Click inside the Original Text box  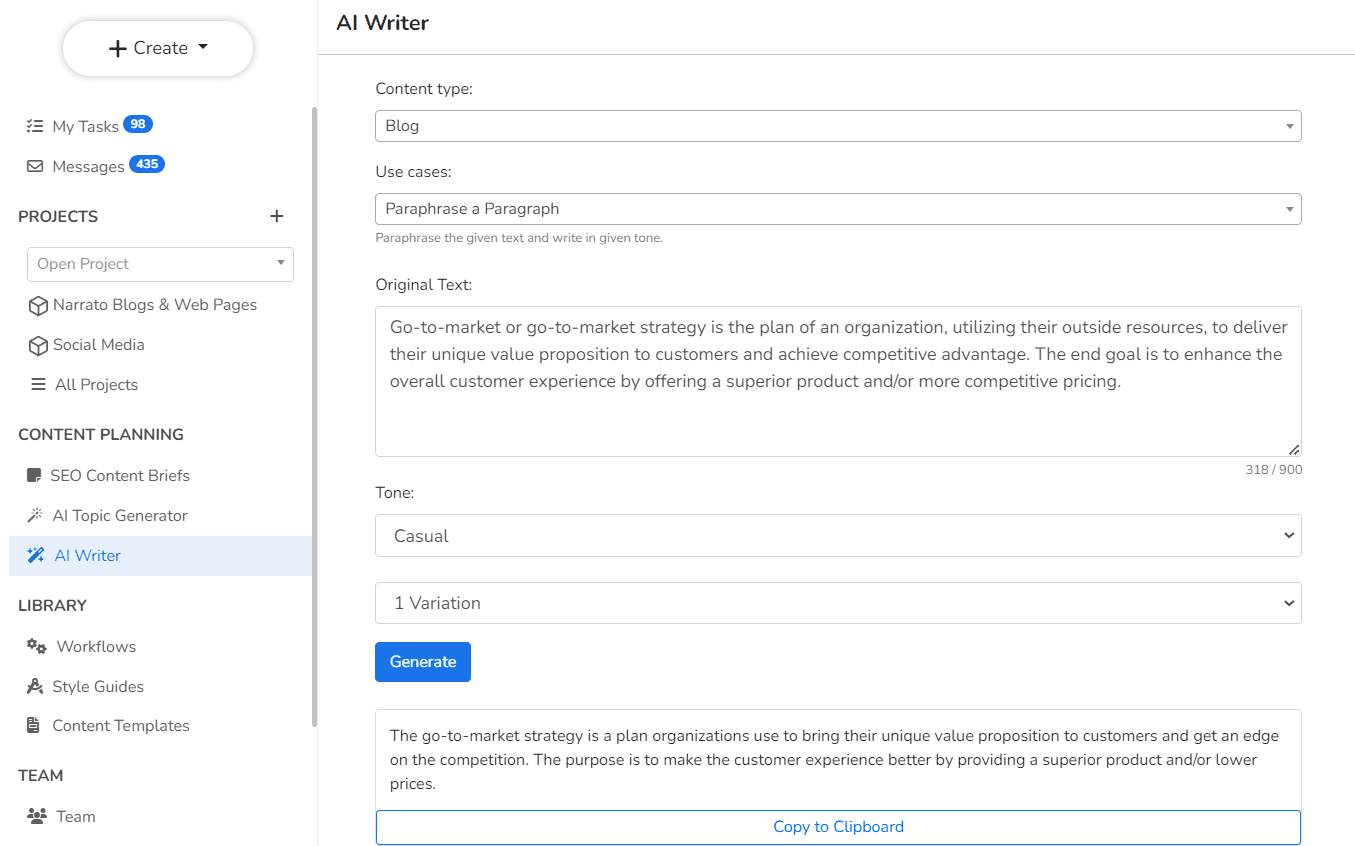[x=837, y=410]
